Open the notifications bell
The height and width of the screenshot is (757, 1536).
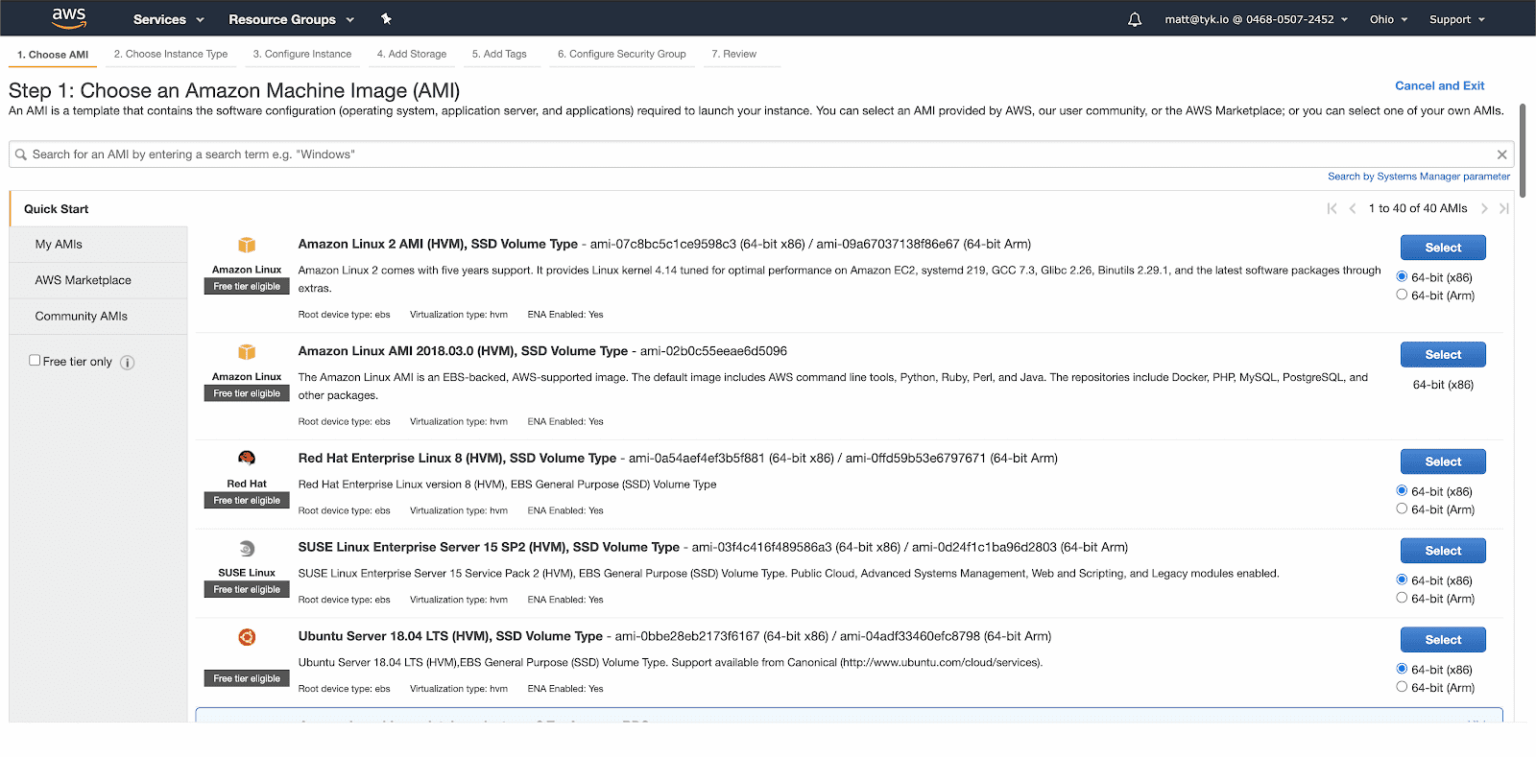click(1134, 19)
